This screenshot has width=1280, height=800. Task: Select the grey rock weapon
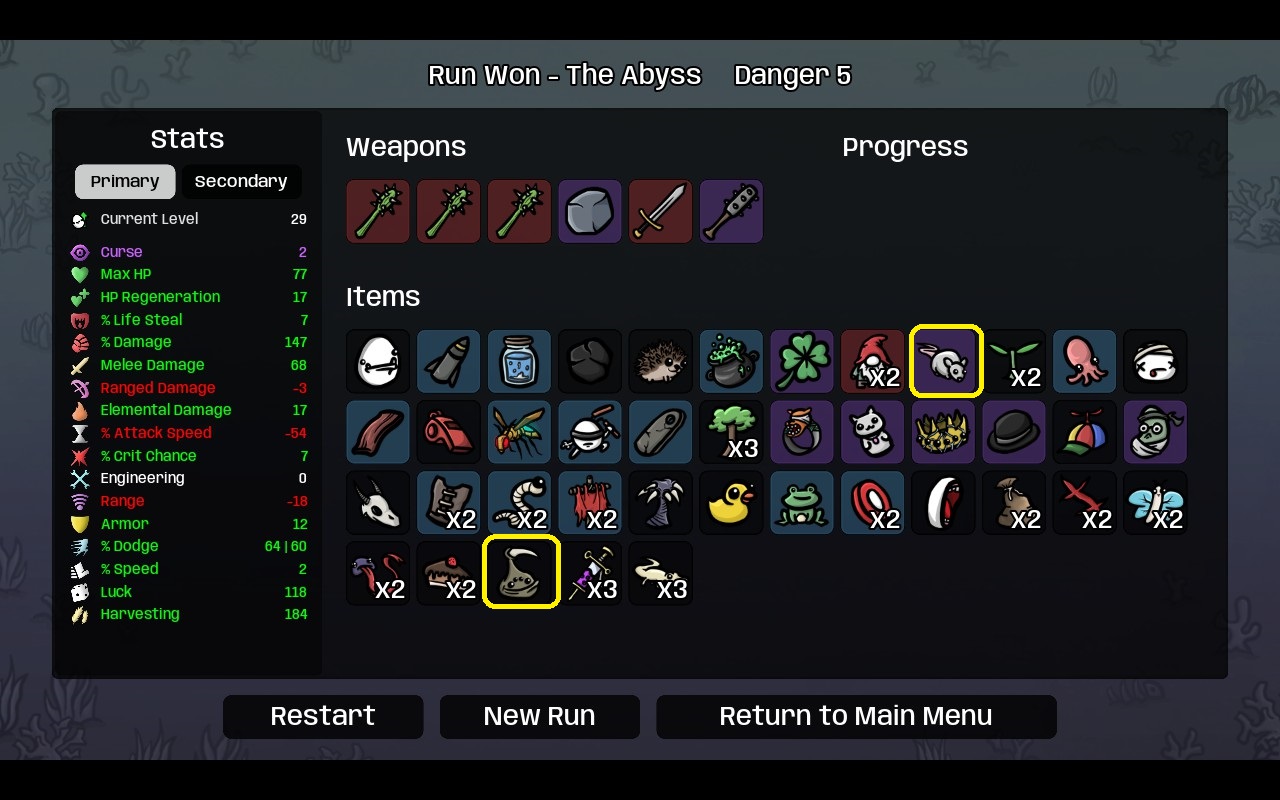(590, 211)
